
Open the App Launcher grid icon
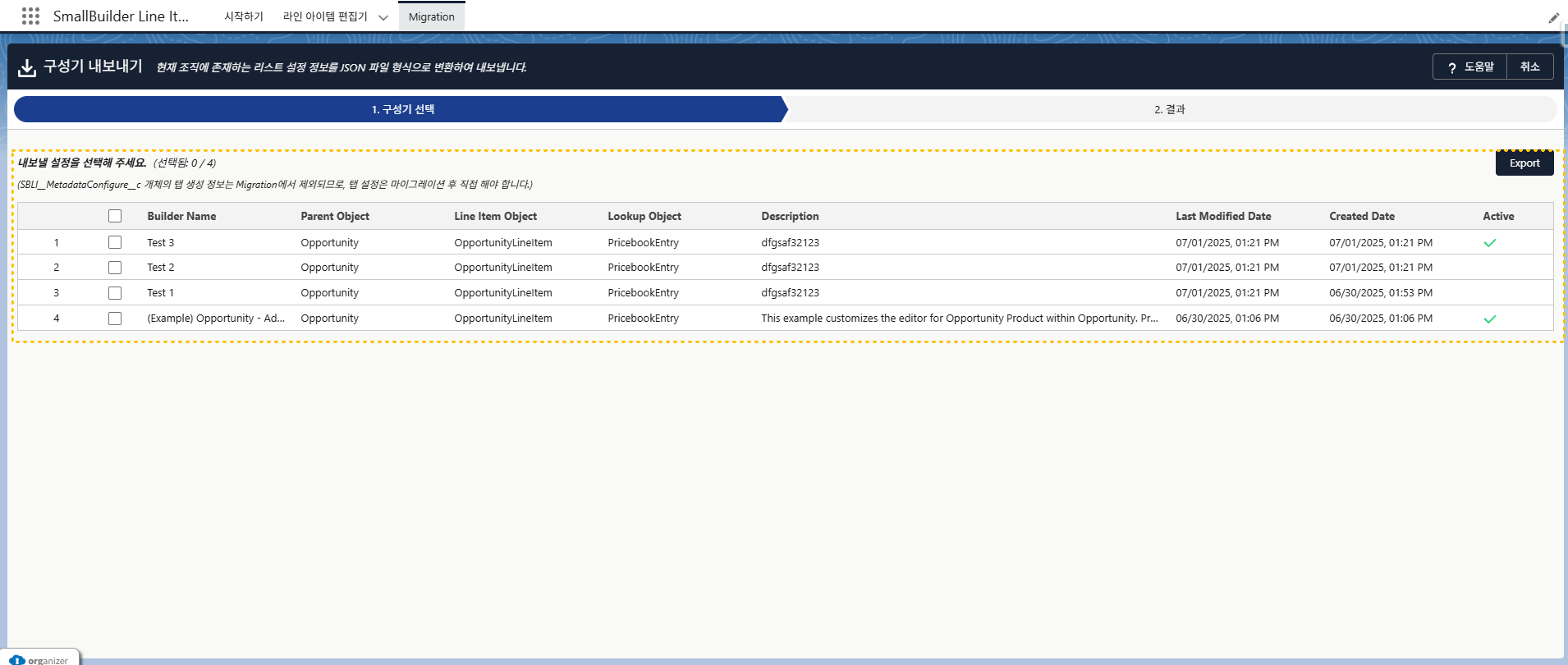[30, 16]
